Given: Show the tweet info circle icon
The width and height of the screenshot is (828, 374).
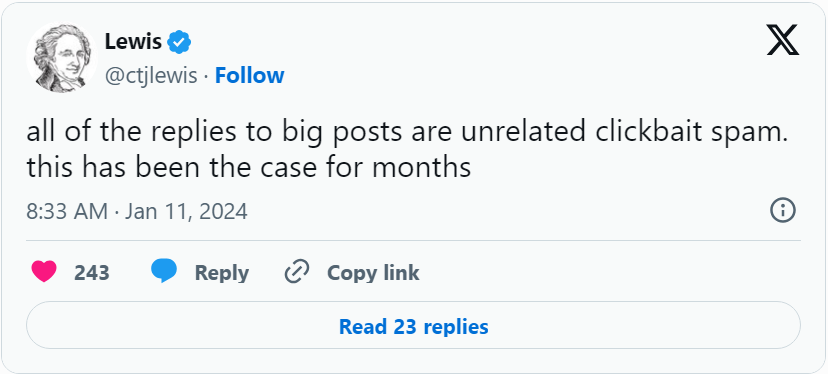Looking at the screenshot, I should [x=783, y=211].
